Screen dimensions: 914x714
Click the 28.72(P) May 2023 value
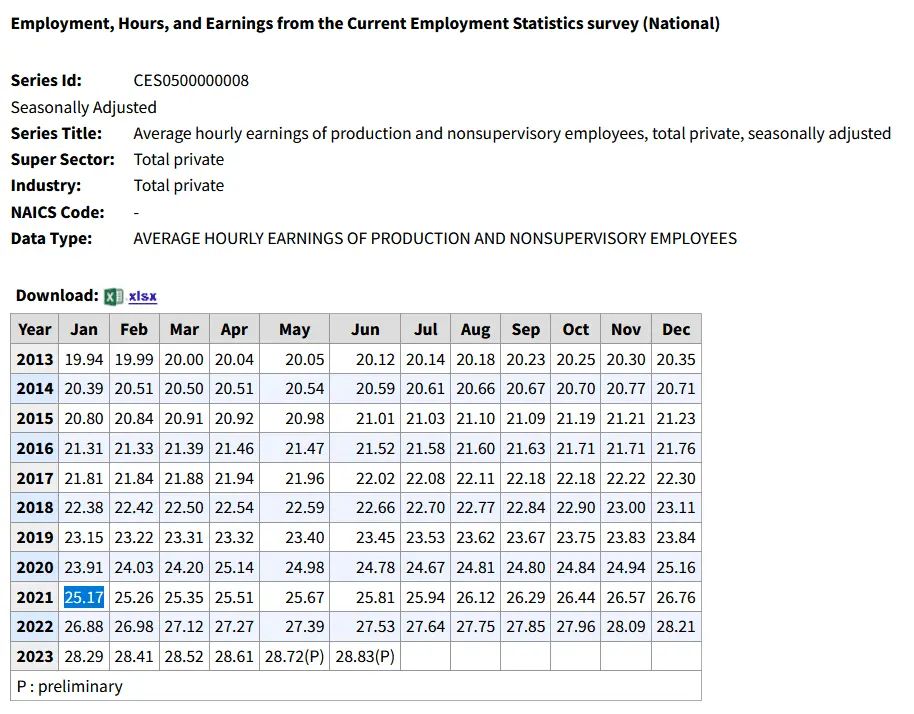point(294,657)
